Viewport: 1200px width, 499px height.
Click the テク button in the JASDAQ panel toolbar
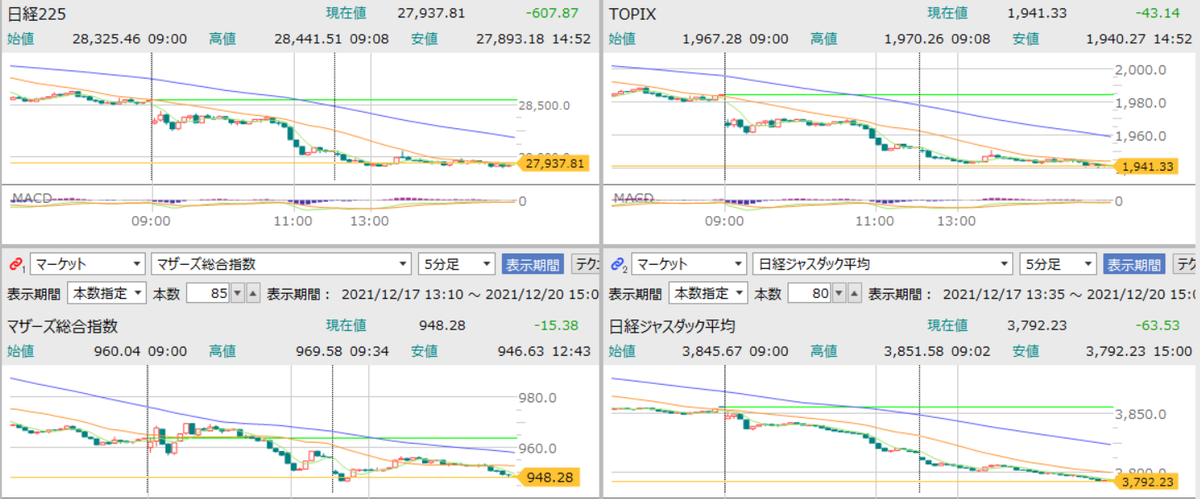[1184, 264]
